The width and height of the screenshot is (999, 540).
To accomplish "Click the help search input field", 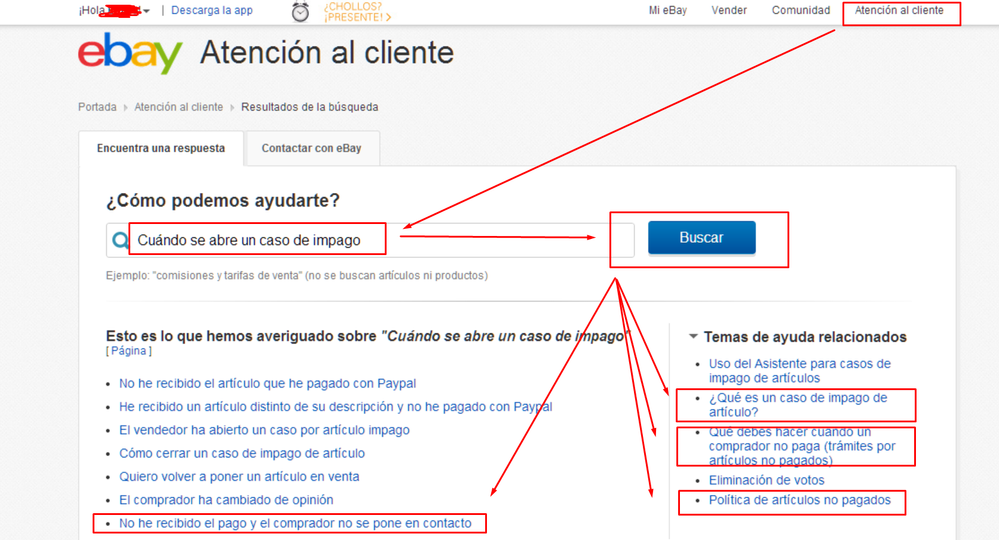I will pyautogui.click(x=370, y=240).
